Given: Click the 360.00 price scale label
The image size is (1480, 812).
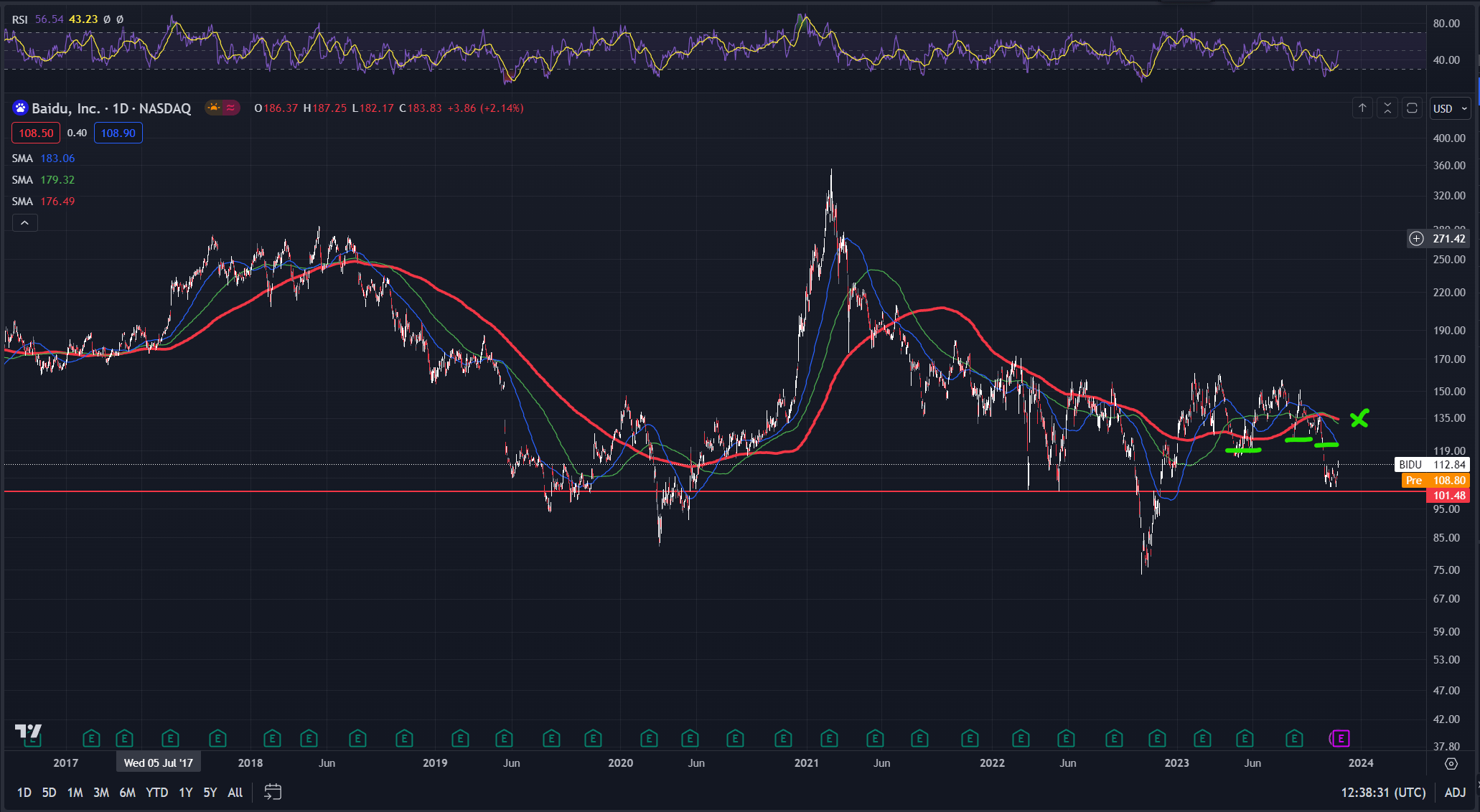Looking at the screenshot, I should click(1449, 166).
